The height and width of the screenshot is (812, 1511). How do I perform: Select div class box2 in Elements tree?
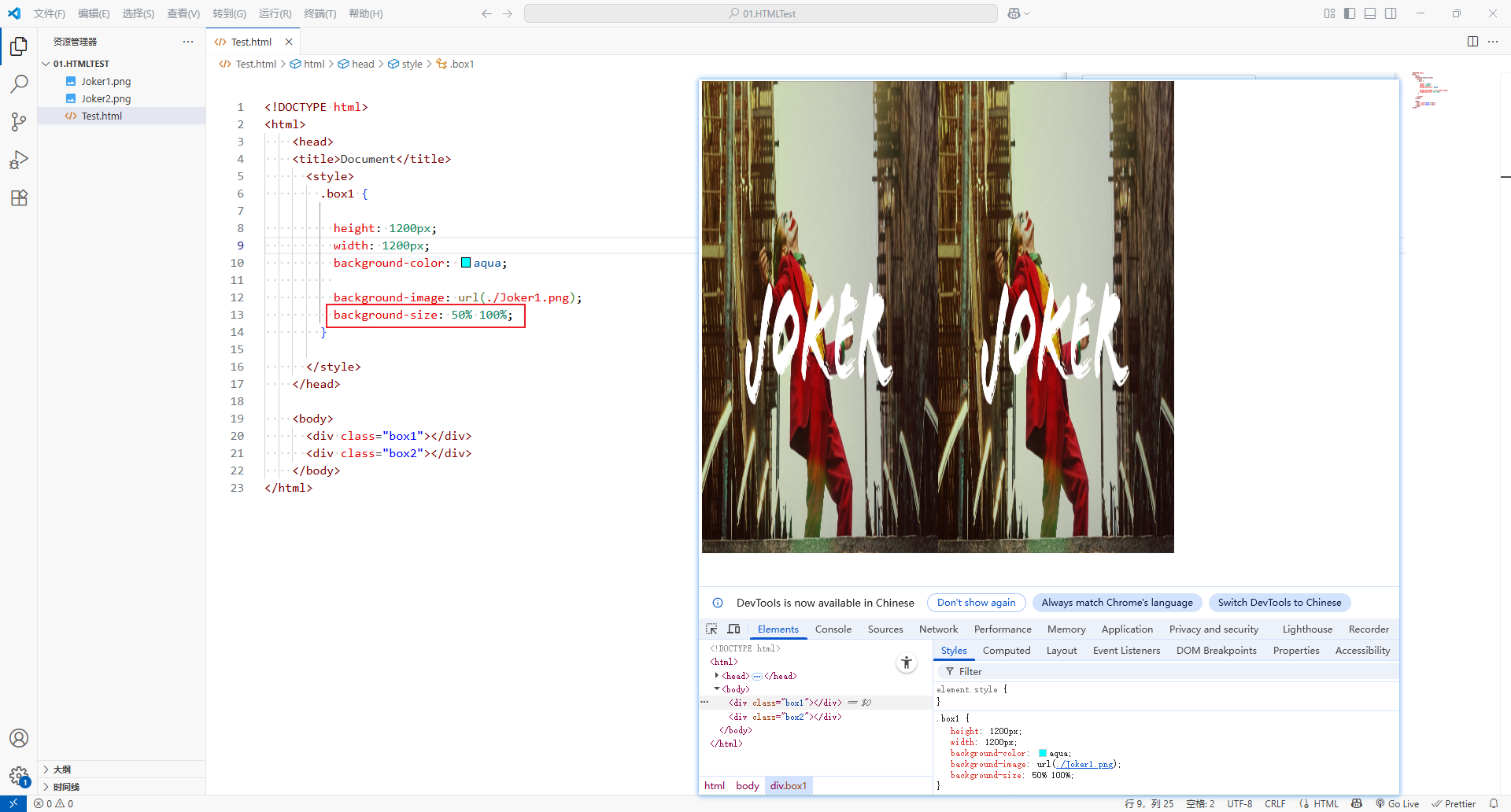click(785, 716)
